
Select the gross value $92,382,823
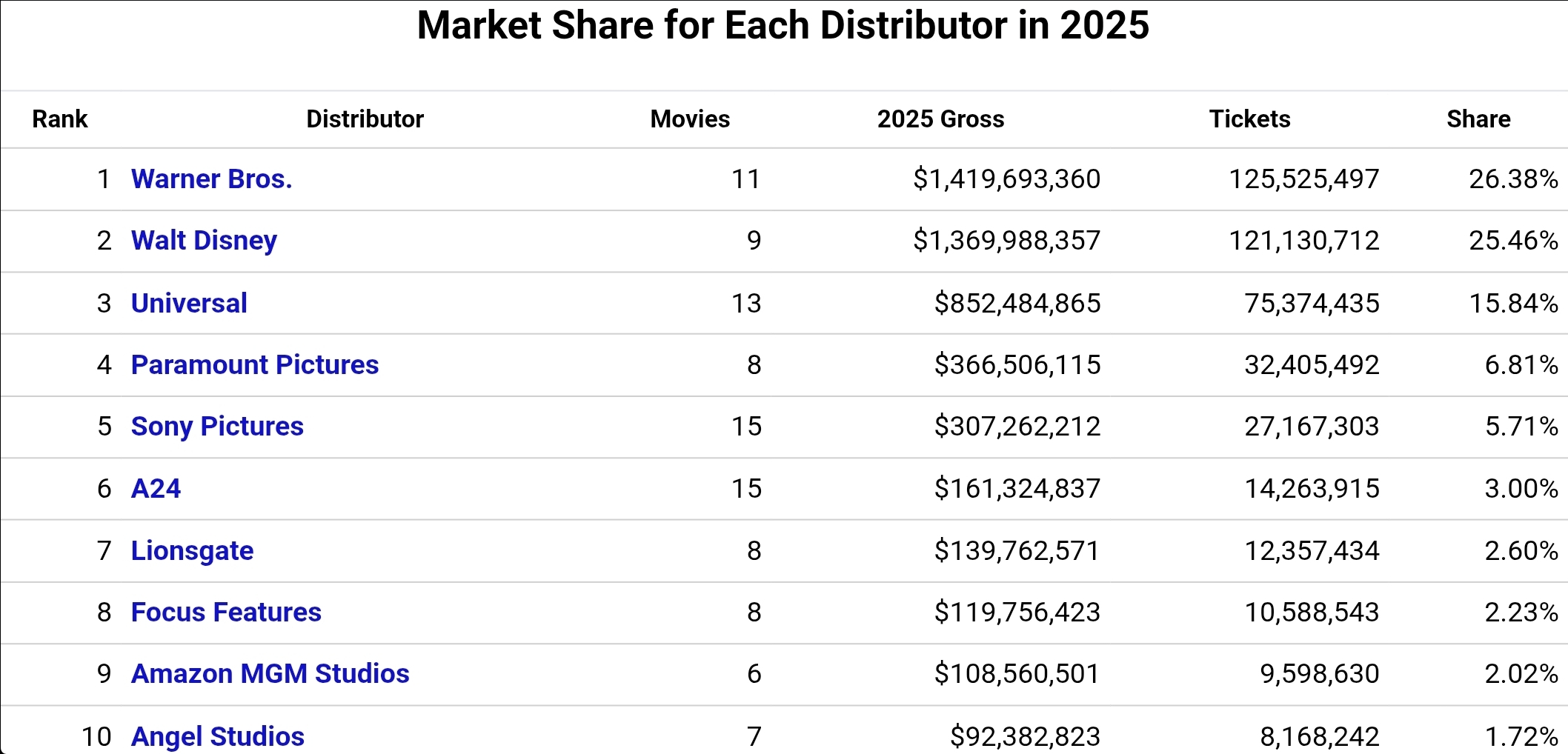click(x=1025, y=737)
